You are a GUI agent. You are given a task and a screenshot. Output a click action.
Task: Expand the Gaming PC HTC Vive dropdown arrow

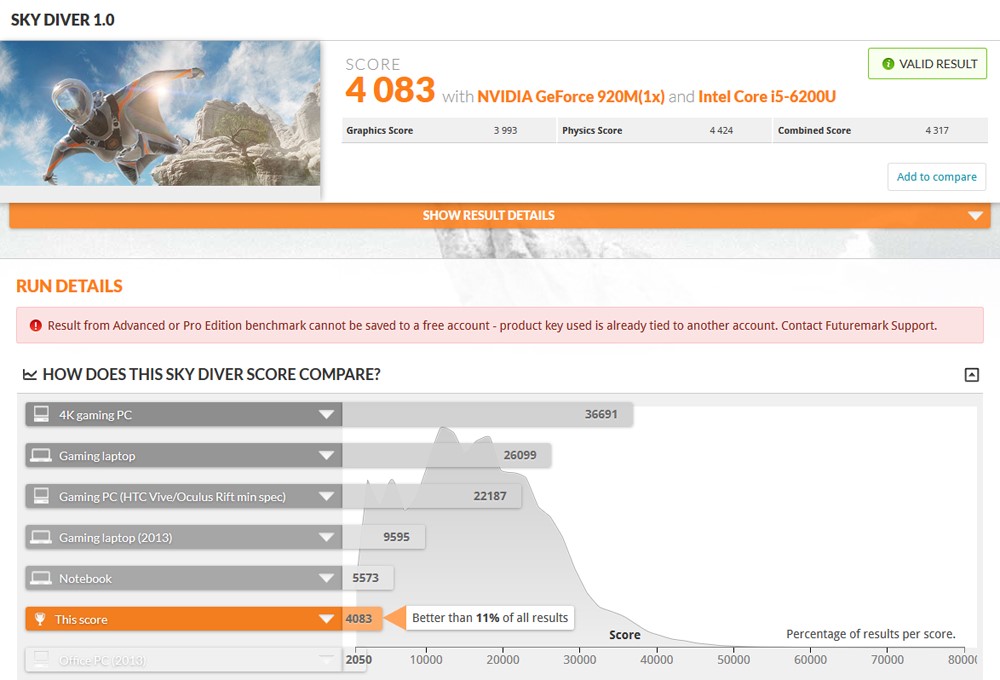327,496
